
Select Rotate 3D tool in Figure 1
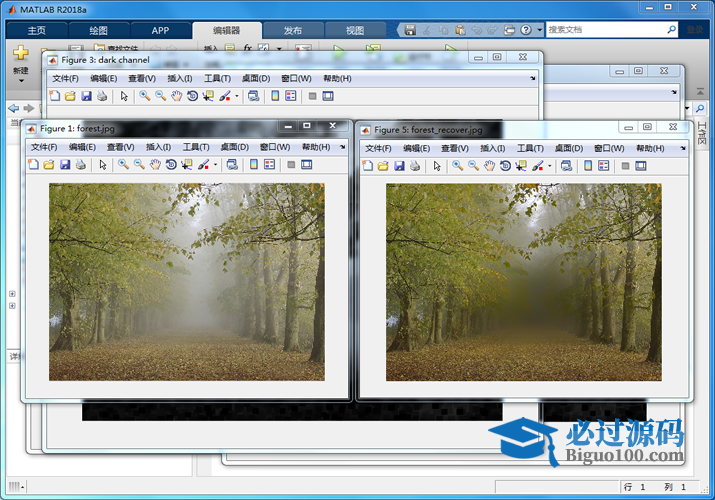[171, 165]
